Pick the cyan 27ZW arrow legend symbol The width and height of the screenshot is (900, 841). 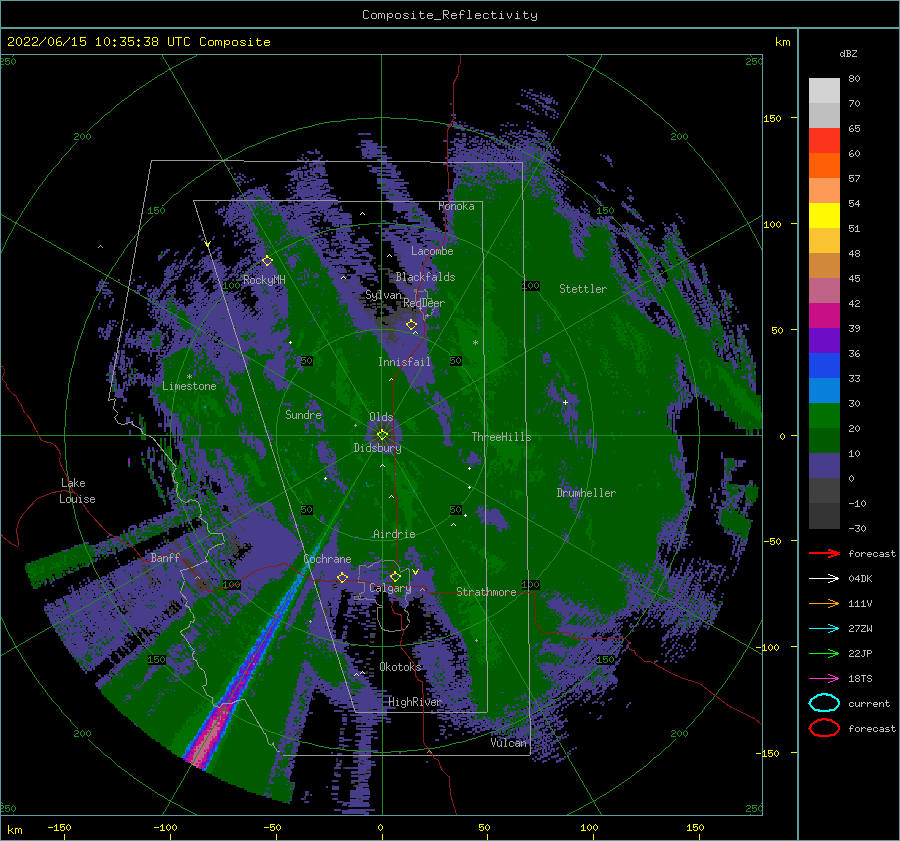pyautogui.click(x=824, y=628)
